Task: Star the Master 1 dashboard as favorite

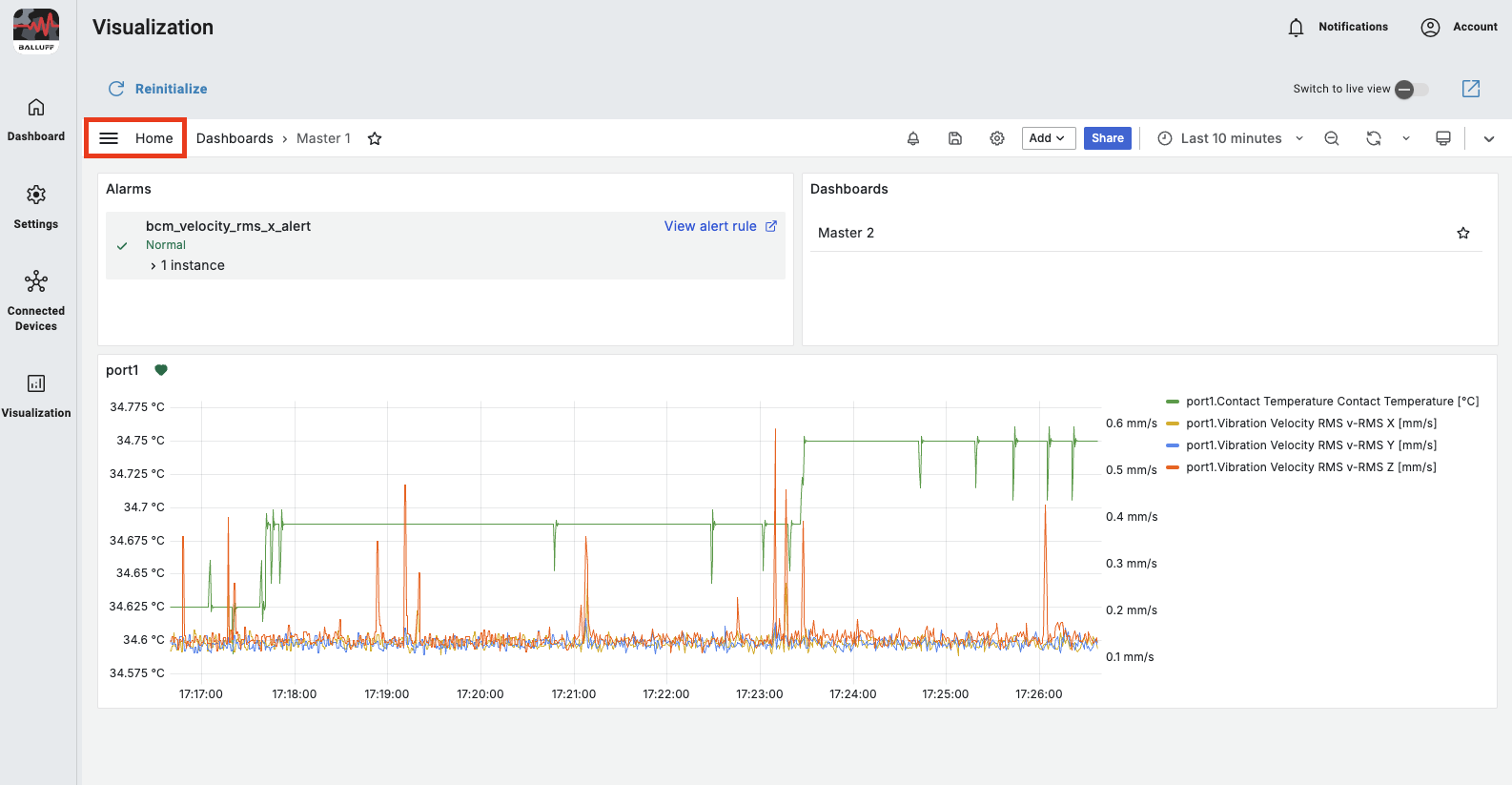Action: [375, 138]
